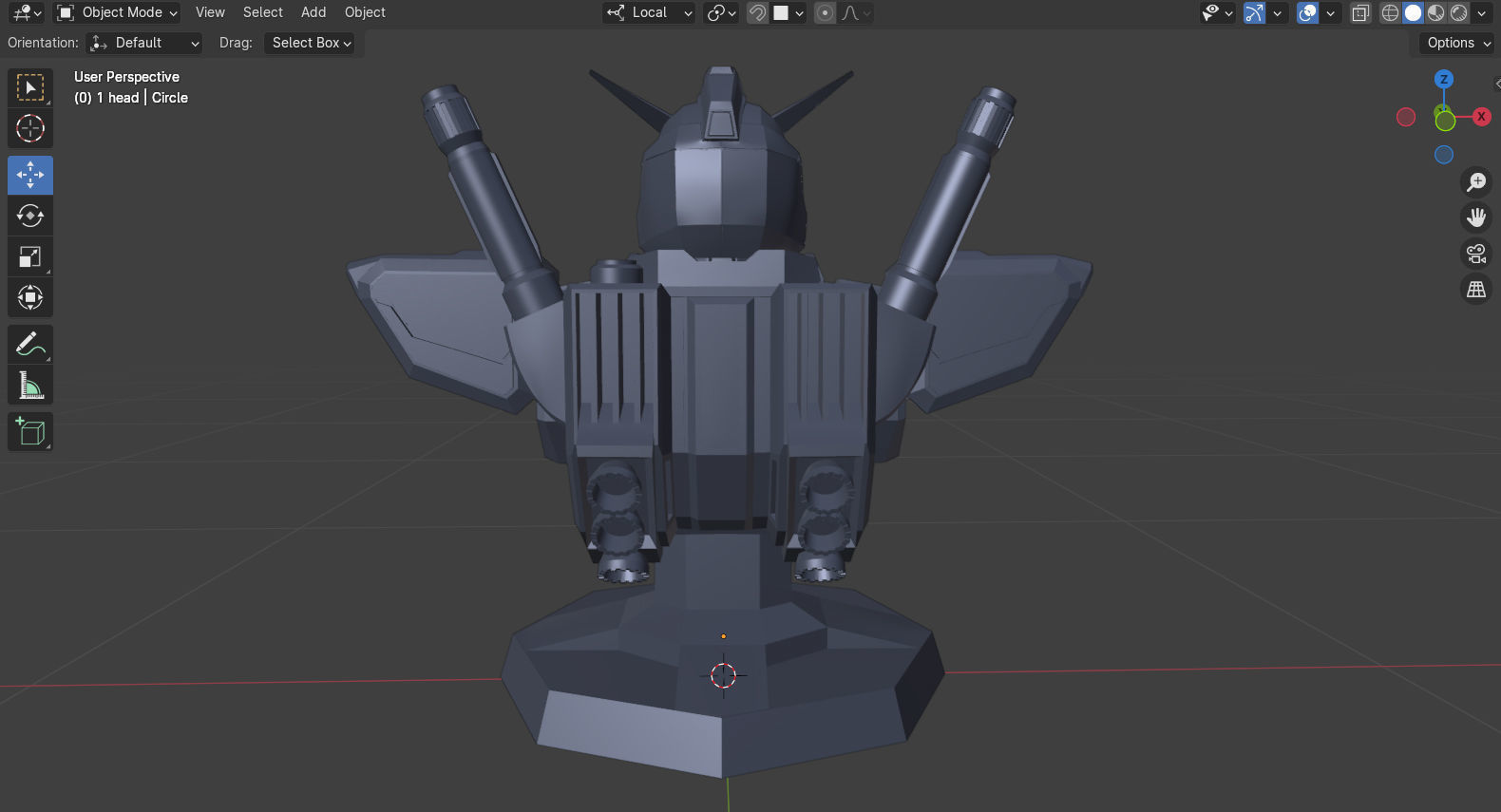Pick the Rotate tool
Screen dimensions: 1501x812
coord(30,216)
